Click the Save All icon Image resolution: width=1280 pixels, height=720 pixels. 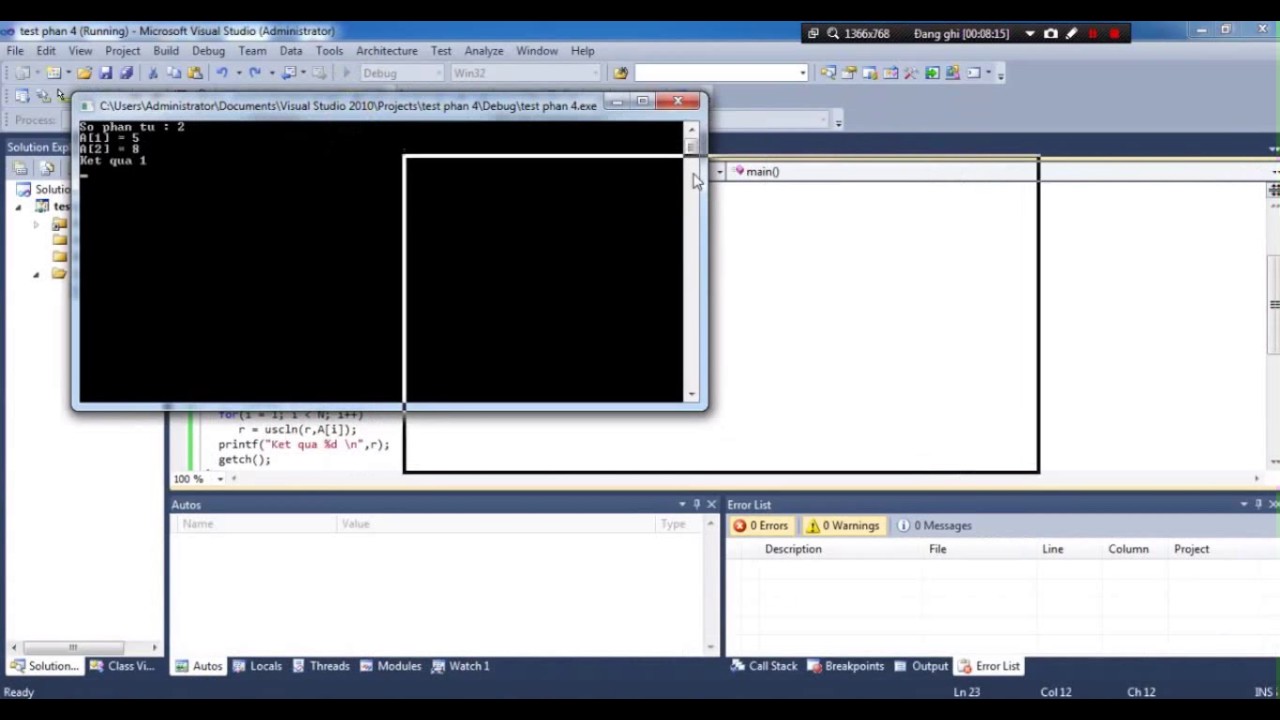coord(126,73)
